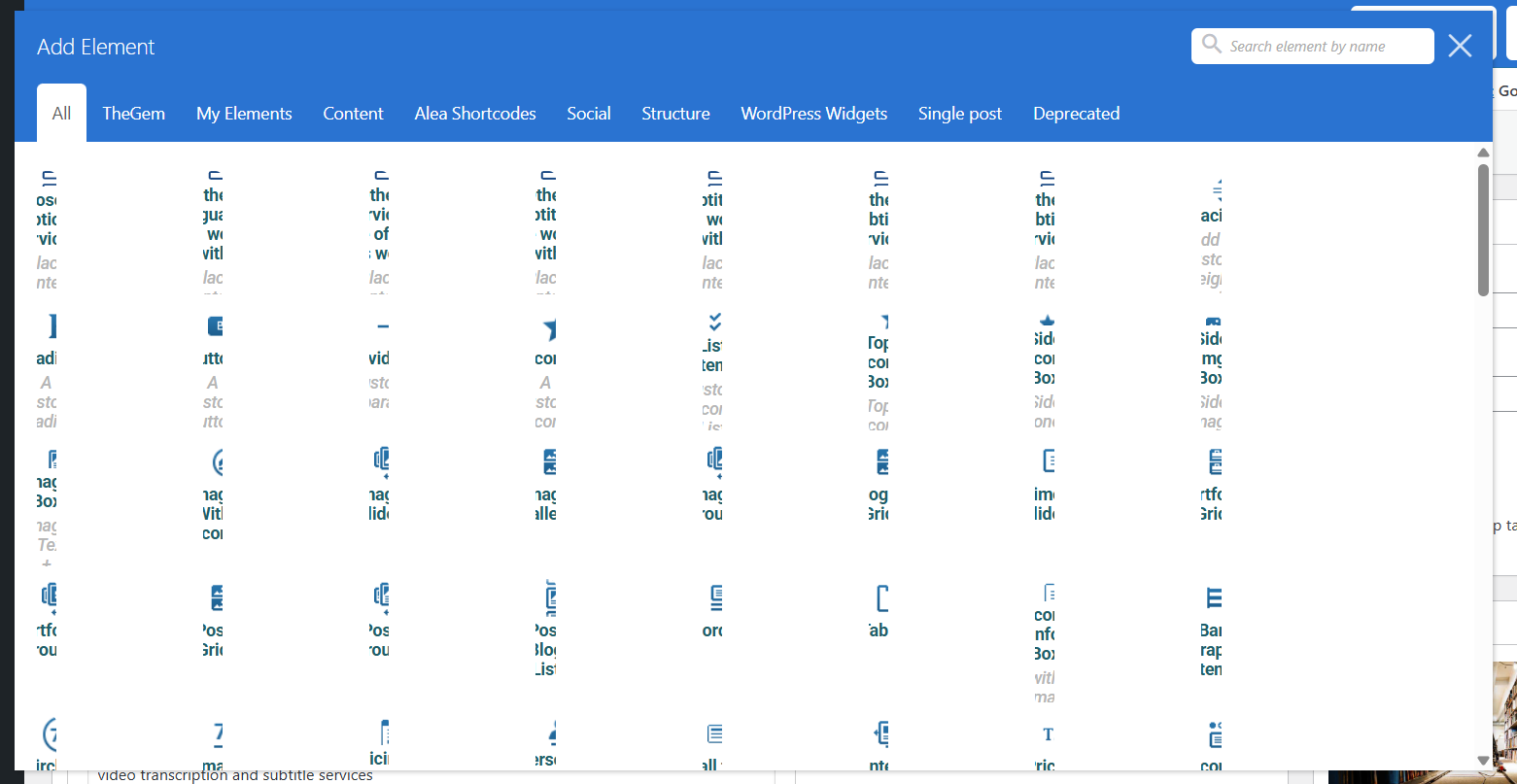Show the All elements tab
This screenshot has width=1517, height=784.
tap(61, 113)
